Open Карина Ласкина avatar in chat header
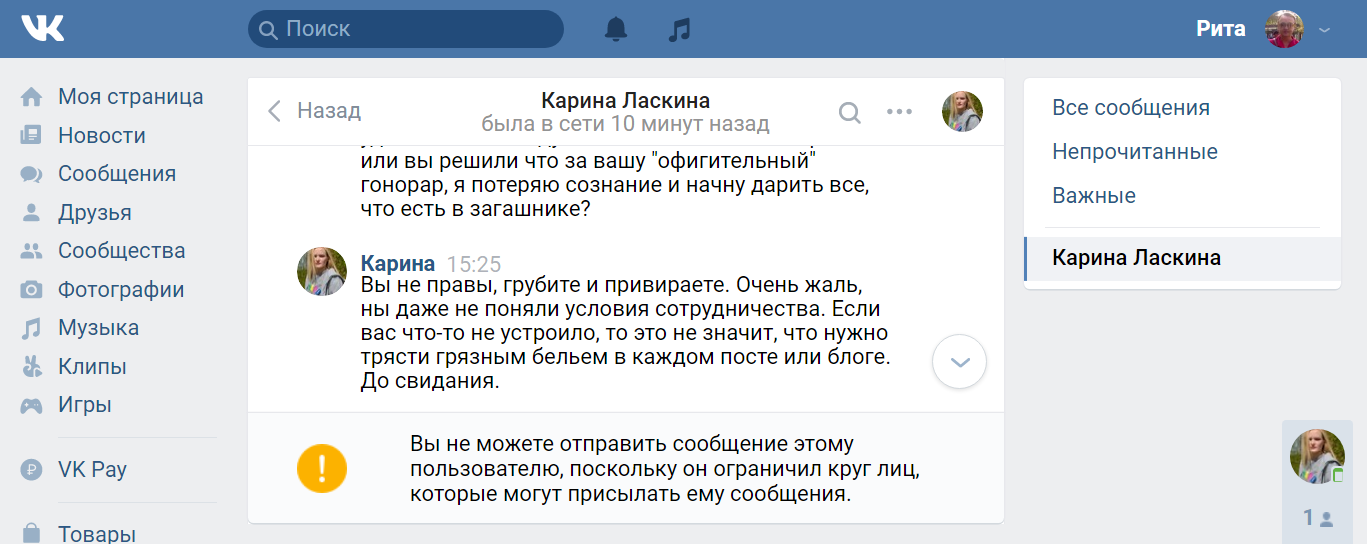The image size is (1367, 544). (x=962, y=112)
